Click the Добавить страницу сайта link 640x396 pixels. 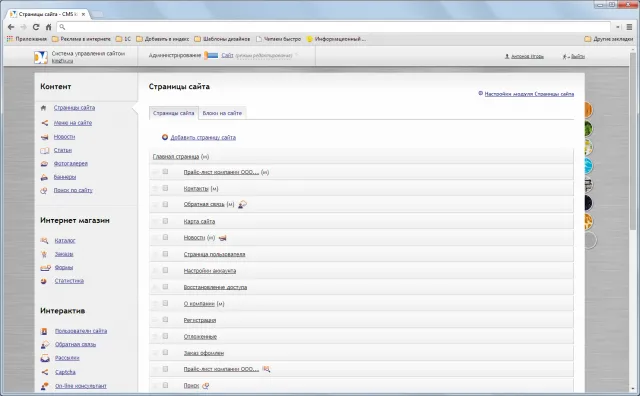tap(203, 138)
